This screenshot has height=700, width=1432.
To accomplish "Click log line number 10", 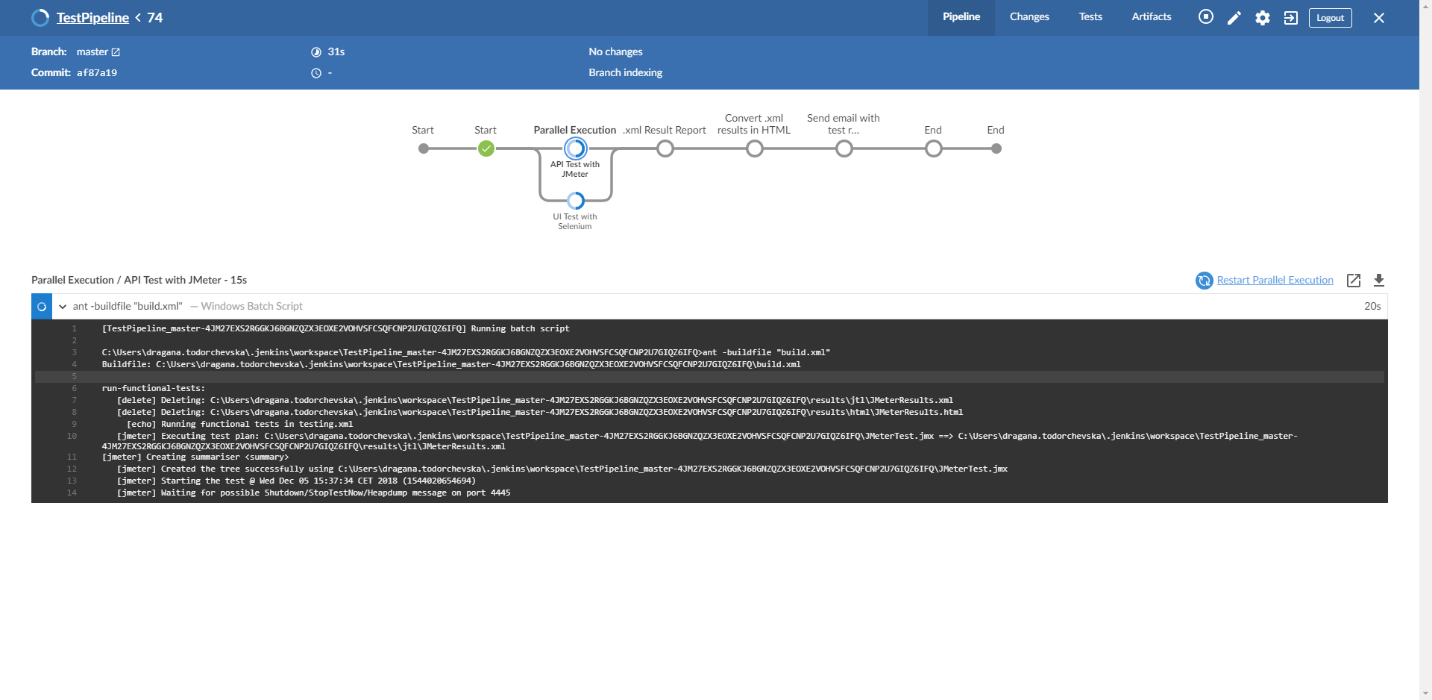I will pyautogui.click(x=72, y=436).
